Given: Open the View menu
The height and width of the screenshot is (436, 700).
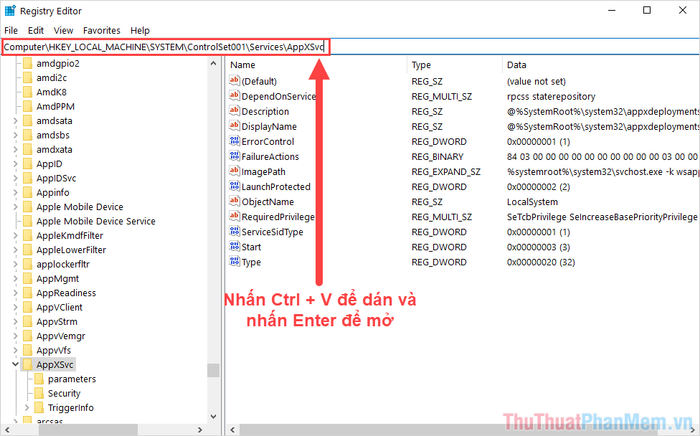Looking at the screenshot, I should (63, 30).
